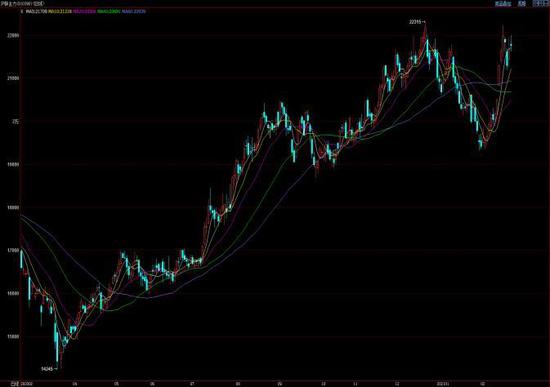550x387 pixels.
Task: Click the period label at bottom-left of time axis
Action: [x=14, y=383]
